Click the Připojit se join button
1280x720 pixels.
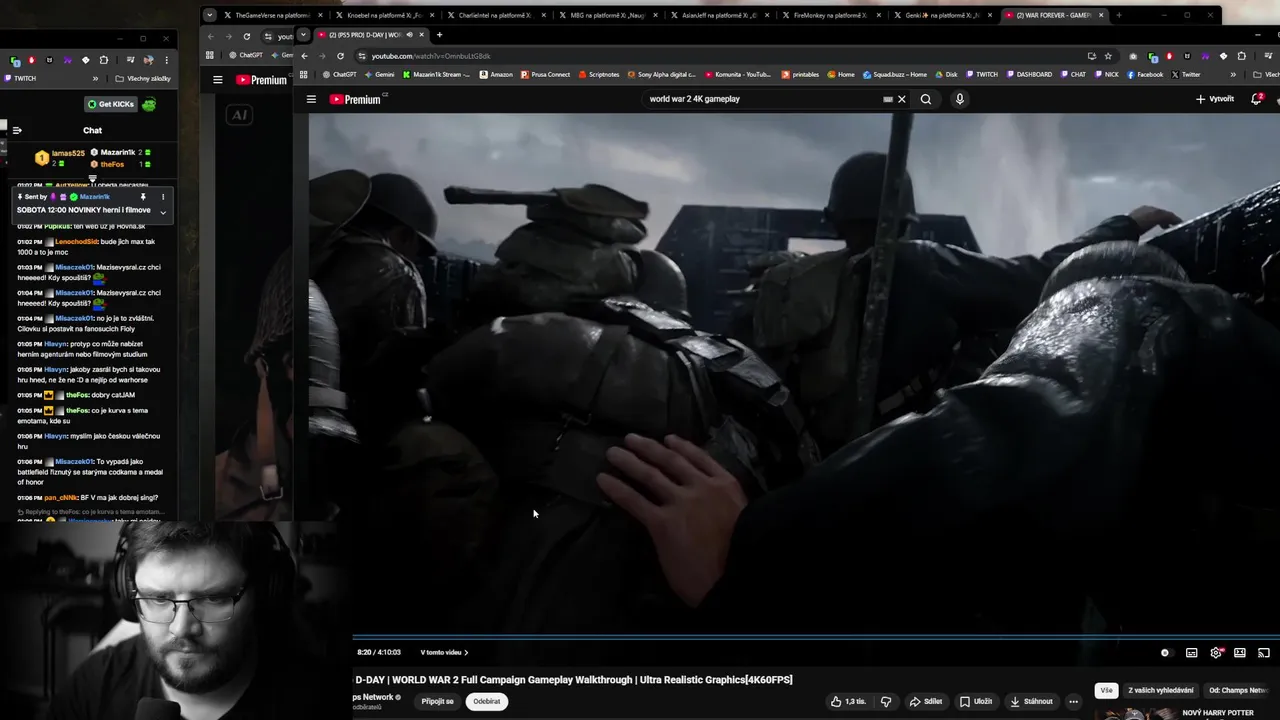(x=437, y=701)
